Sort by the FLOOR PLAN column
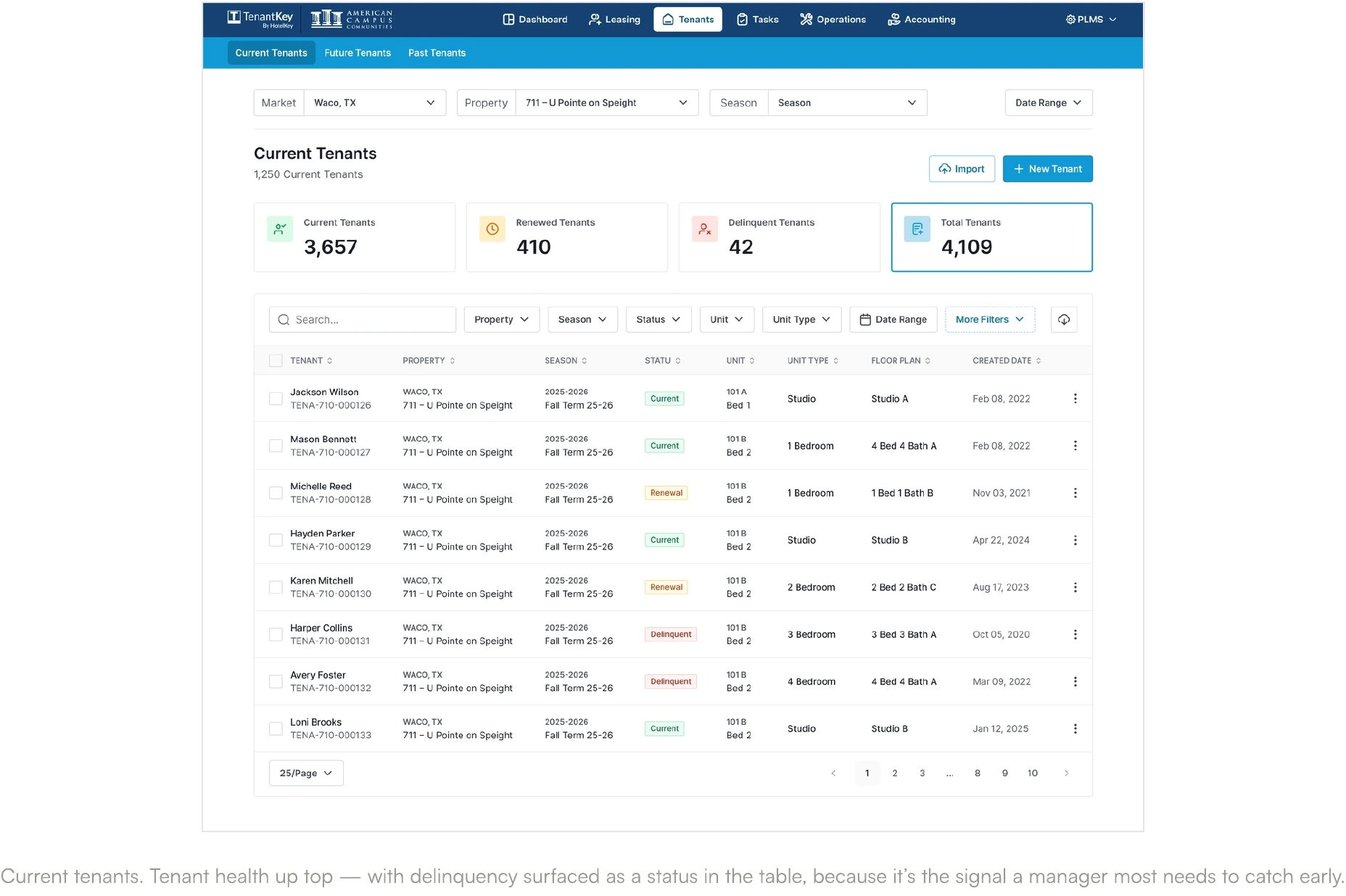The width and height of the screenshot is (1346, 896). (901, 361)
